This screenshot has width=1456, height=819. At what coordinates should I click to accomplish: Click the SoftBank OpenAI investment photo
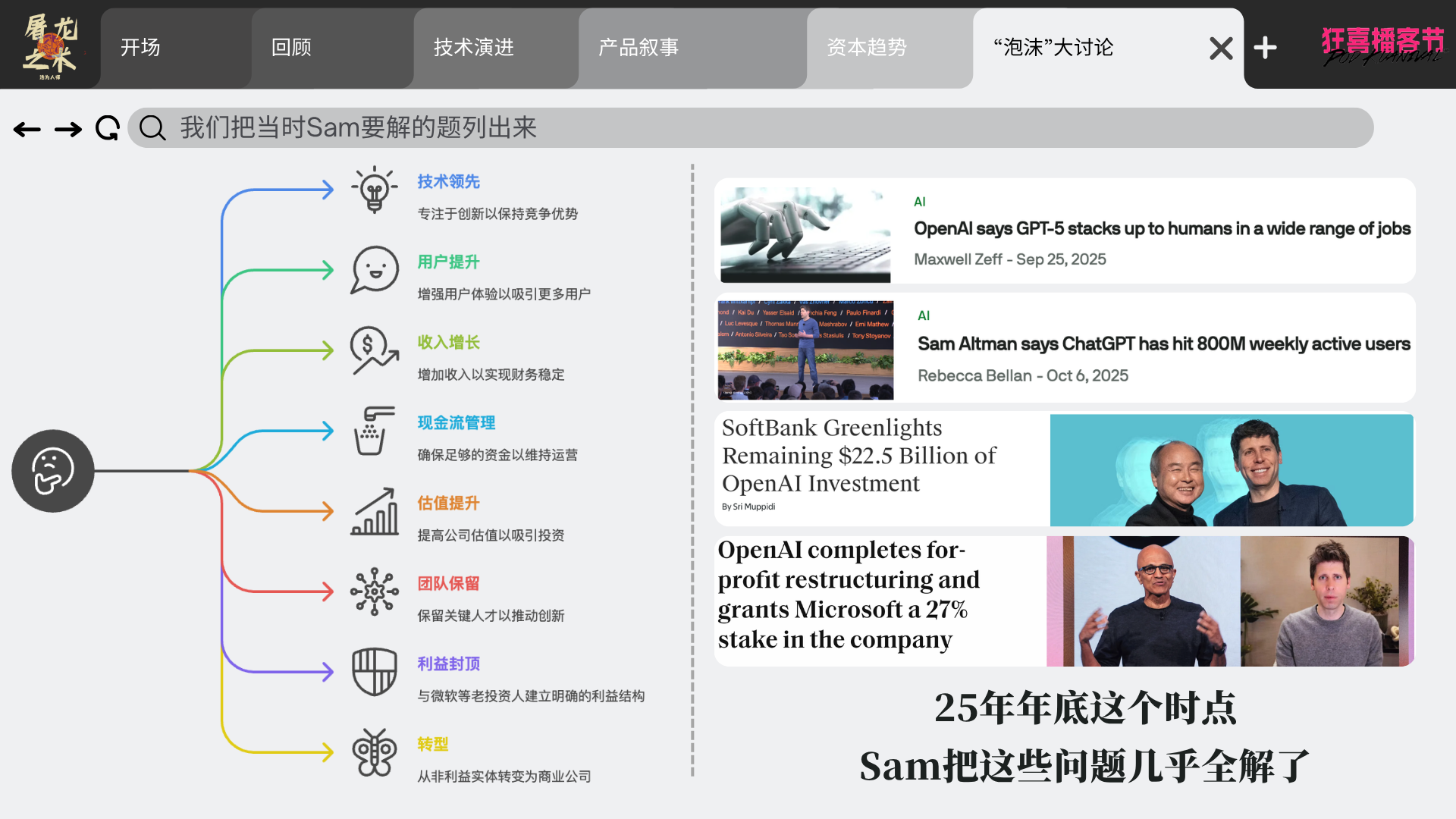(x=1231, y=470)
